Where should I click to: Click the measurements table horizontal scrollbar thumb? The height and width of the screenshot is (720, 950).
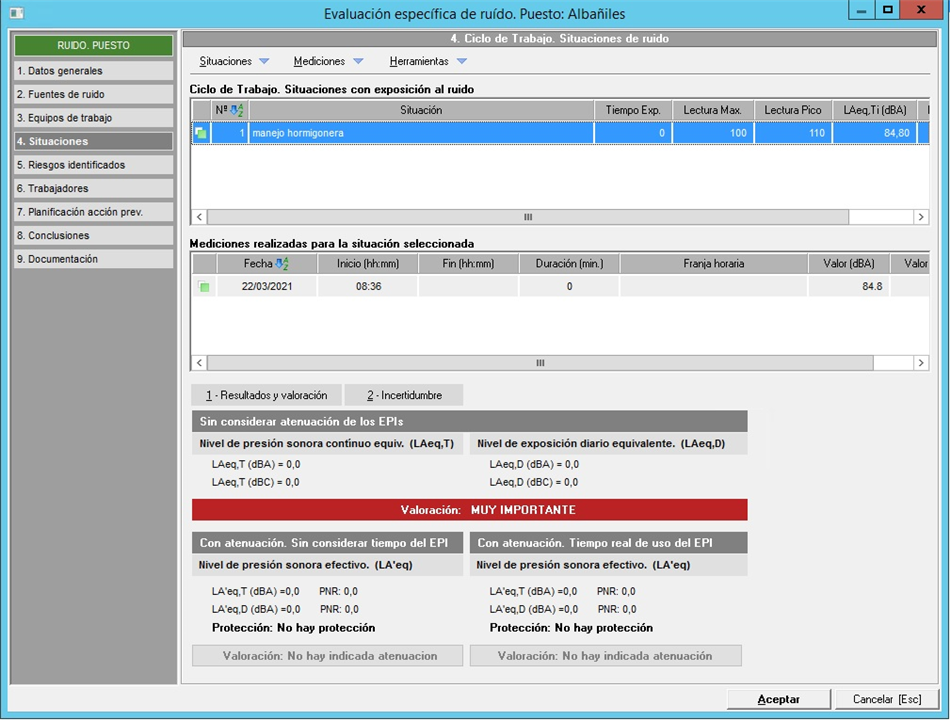[540, 363]
